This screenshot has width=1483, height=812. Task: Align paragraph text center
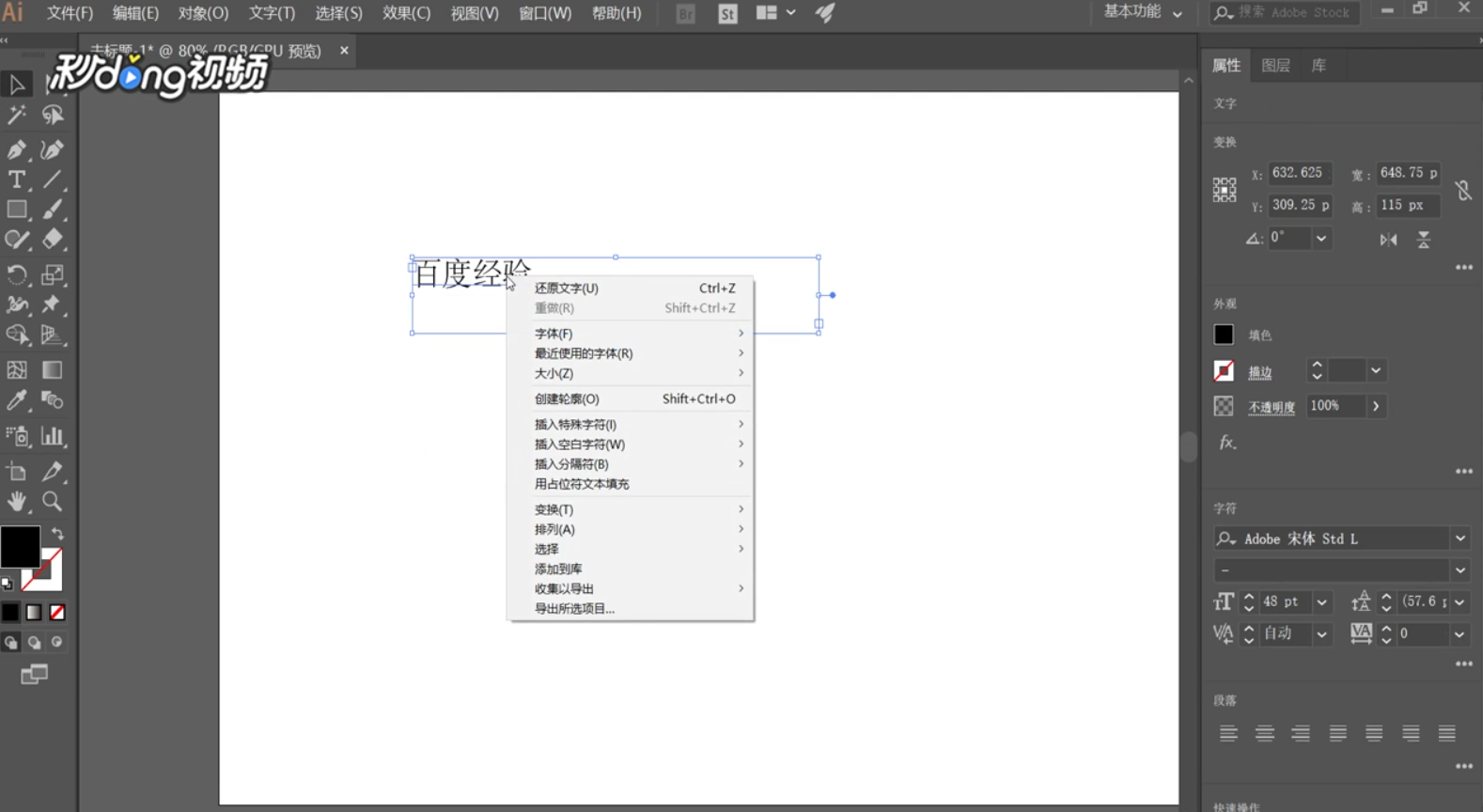tap(1265, 733)
